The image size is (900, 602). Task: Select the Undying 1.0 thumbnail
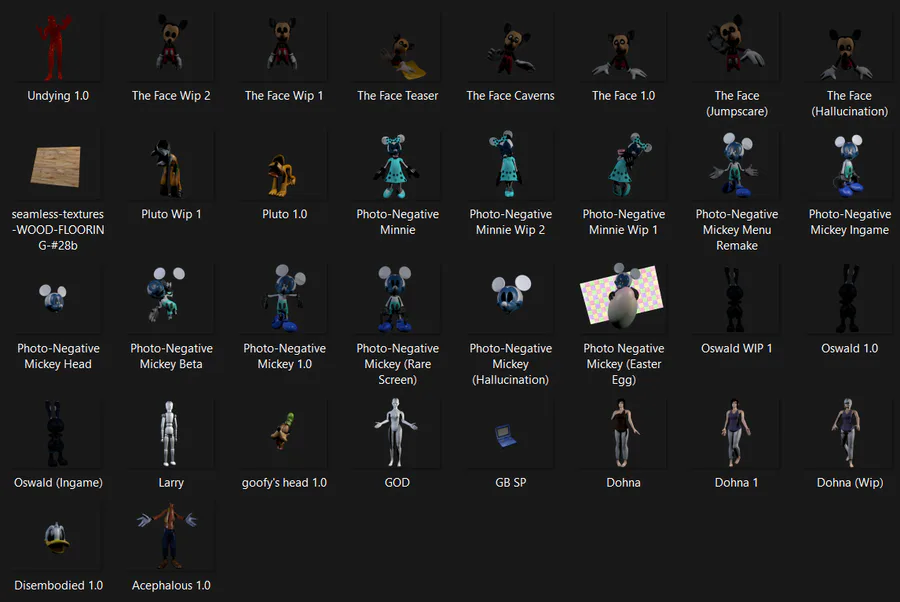coord(55,48)
